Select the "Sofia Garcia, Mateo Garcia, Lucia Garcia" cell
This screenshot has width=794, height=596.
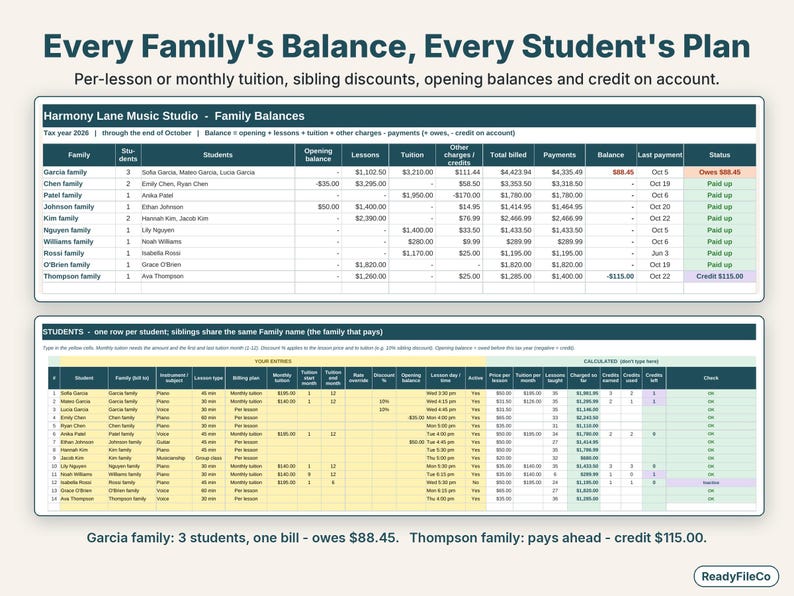[x=218, y=172]
